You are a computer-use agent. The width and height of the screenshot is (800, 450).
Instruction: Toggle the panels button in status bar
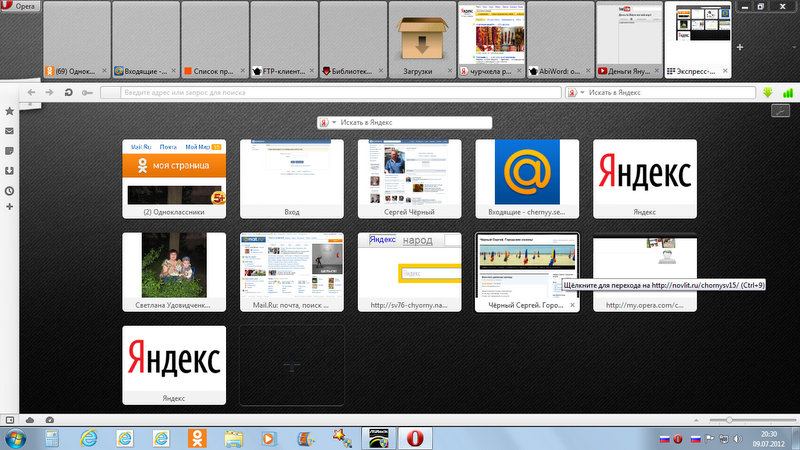click(x=10, y=420)
